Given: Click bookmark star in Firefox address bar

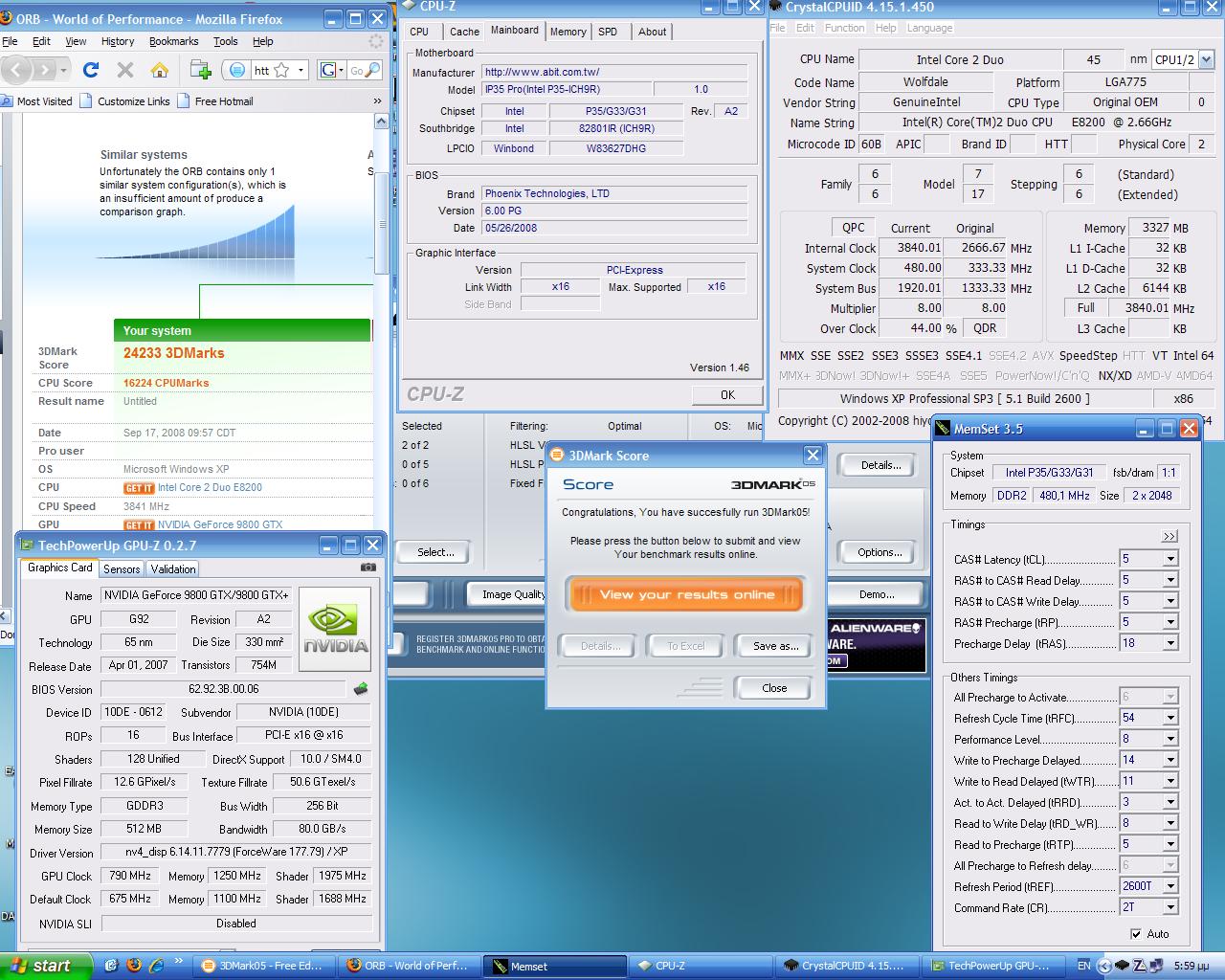Looking at the screenshot, I should [281, 70].
